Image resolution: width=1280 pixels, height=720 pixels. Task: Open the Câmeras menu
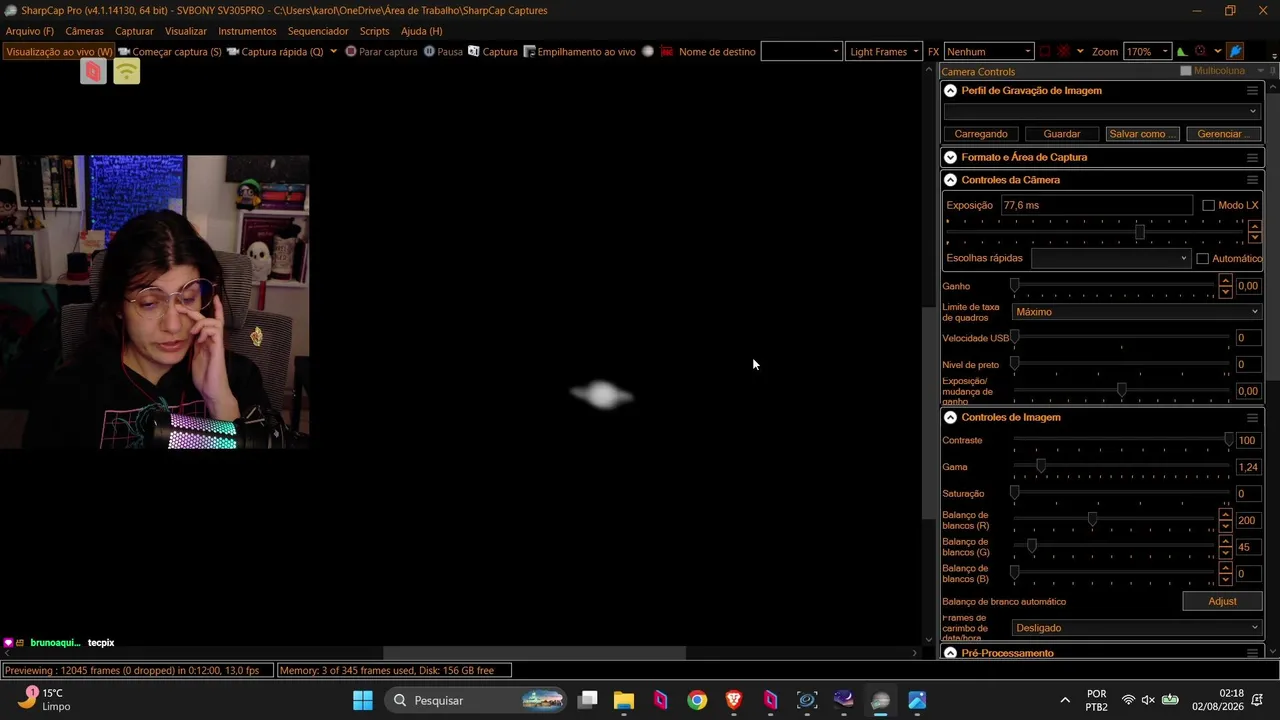pyautogui.click(x=84, y=31)
